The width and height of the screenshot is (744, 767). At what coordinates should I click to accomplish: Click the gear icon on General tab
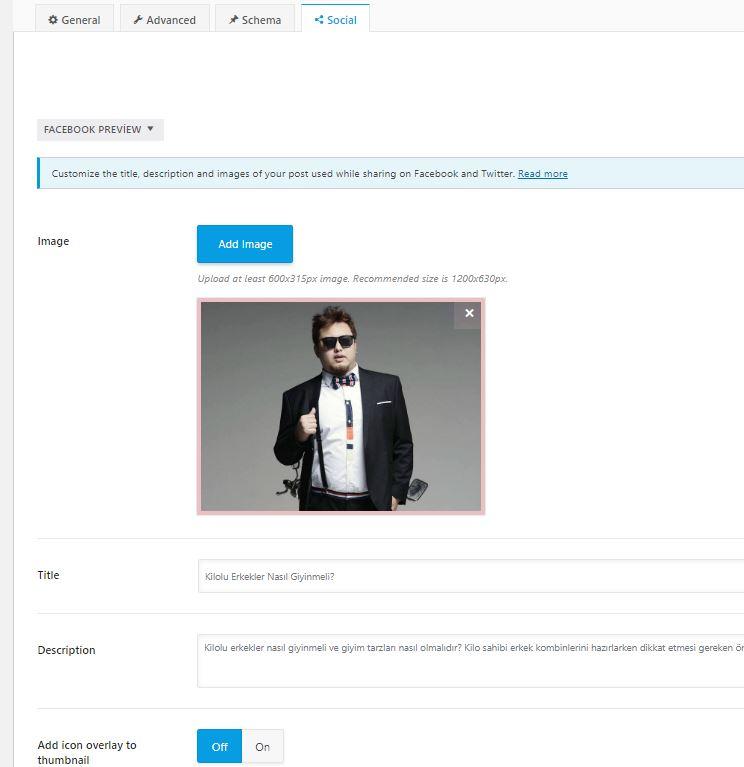(53, 20)
